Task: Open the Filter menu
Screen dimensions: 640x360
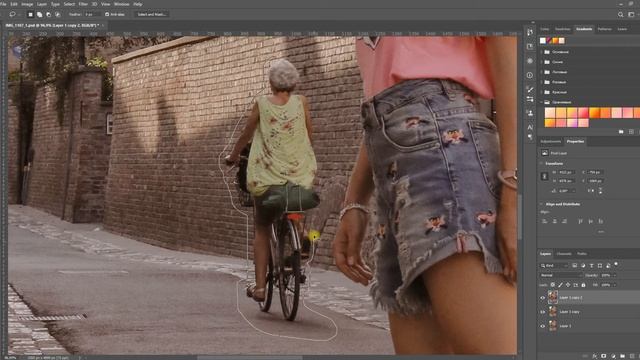Action: coord(83,4)
